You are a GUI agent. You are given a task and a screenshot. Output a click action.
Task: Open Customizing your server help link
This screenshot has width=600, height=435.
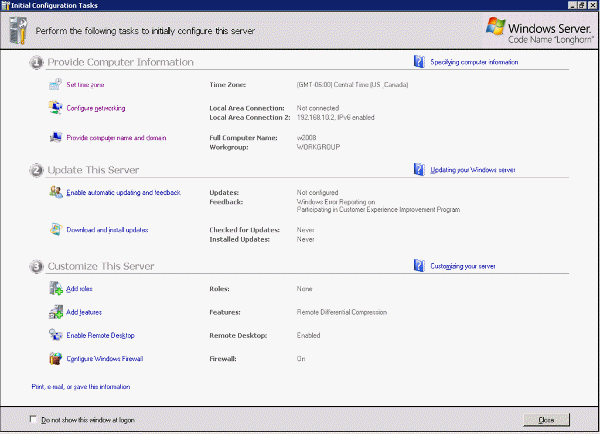tap(463, 266)
